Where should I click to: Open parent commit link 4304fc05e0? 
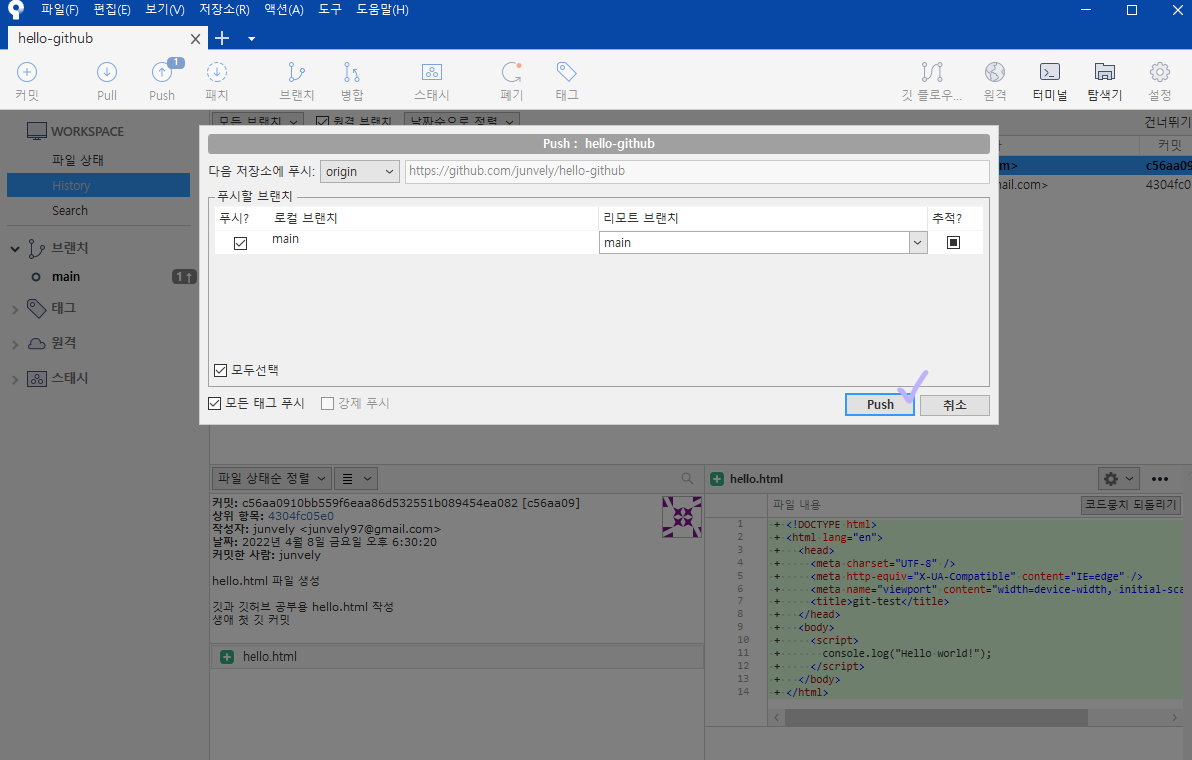301,516
